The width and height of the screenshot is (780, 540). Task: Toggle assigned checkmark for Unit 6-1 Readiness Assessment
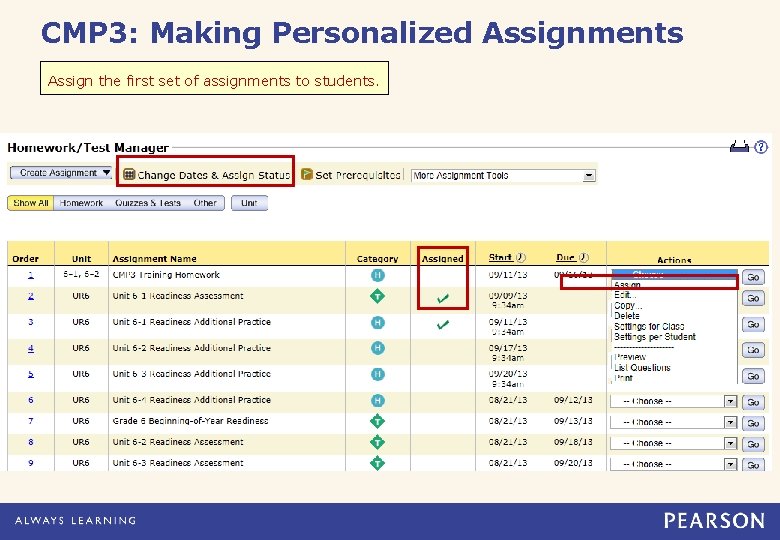(x=443, y=298)
